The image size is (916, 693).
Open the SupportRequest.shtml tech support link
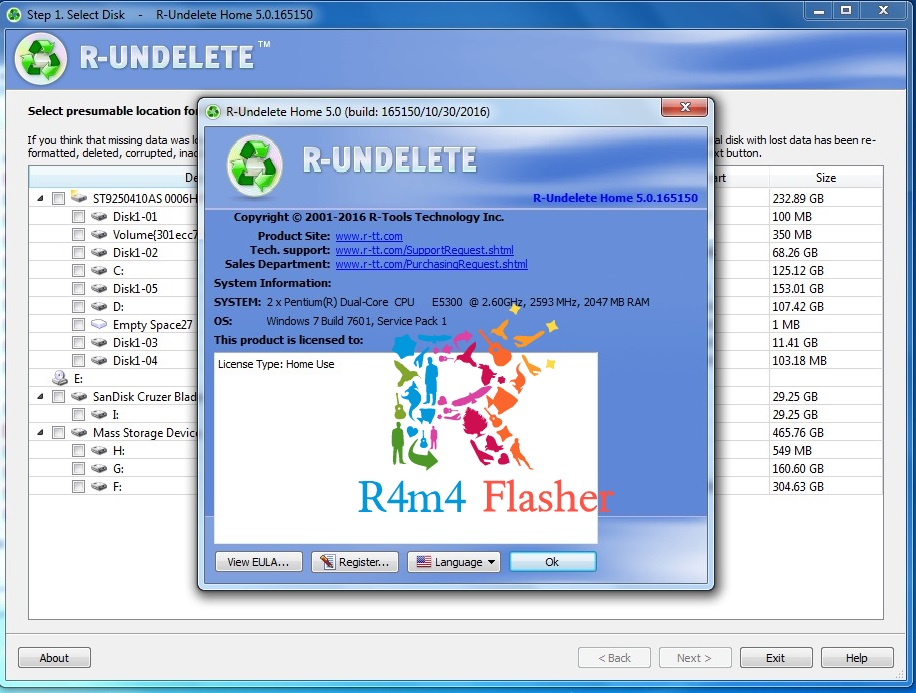click(425, 250)
